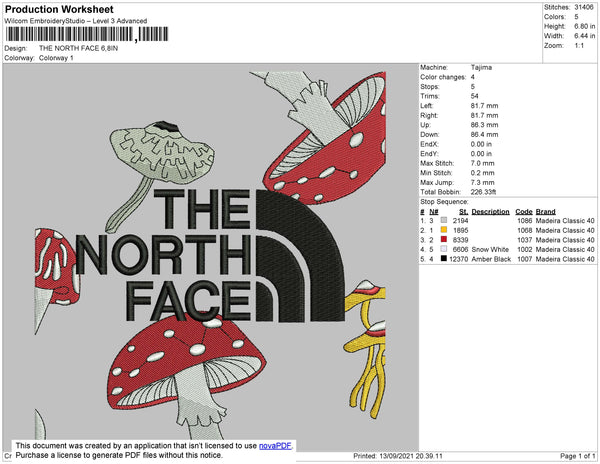Open the novaPDF link in the notice
600x464 pixels.
tap(275, 446)
